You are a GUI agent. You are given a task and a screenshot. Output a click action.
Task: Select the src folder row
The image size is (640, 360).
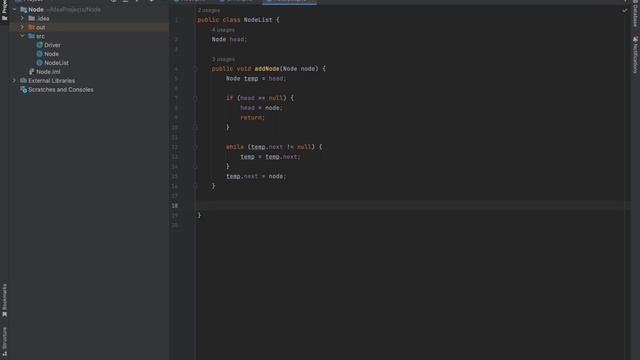point(89,36)
